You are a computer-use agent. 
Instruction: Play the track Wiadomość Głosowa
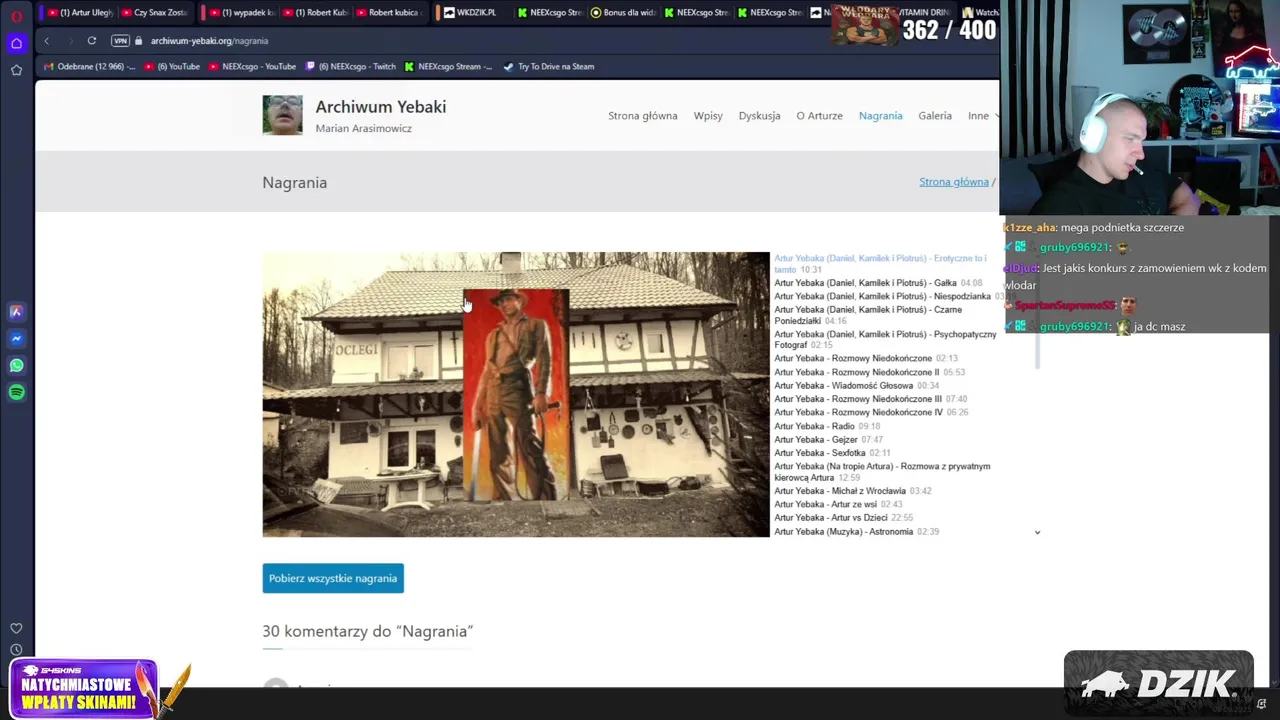(x=857, y=385)
